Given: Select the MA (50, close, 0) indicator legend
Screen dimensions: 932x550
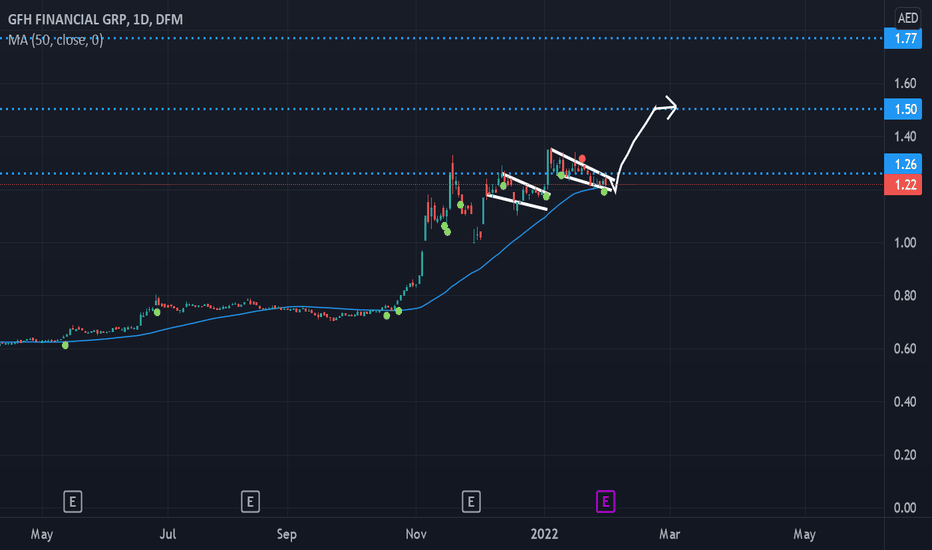Looking at the screenshot, I should pyautogui.click(x=55, y=40).
